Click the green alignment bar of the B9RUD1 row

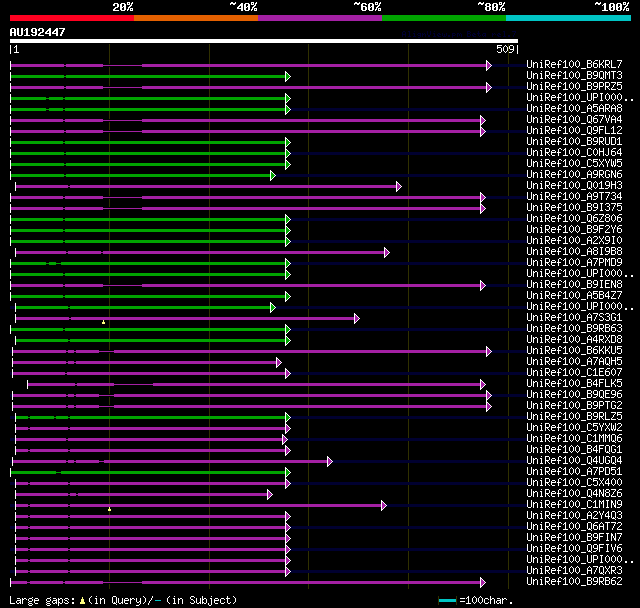click(148, 142)
